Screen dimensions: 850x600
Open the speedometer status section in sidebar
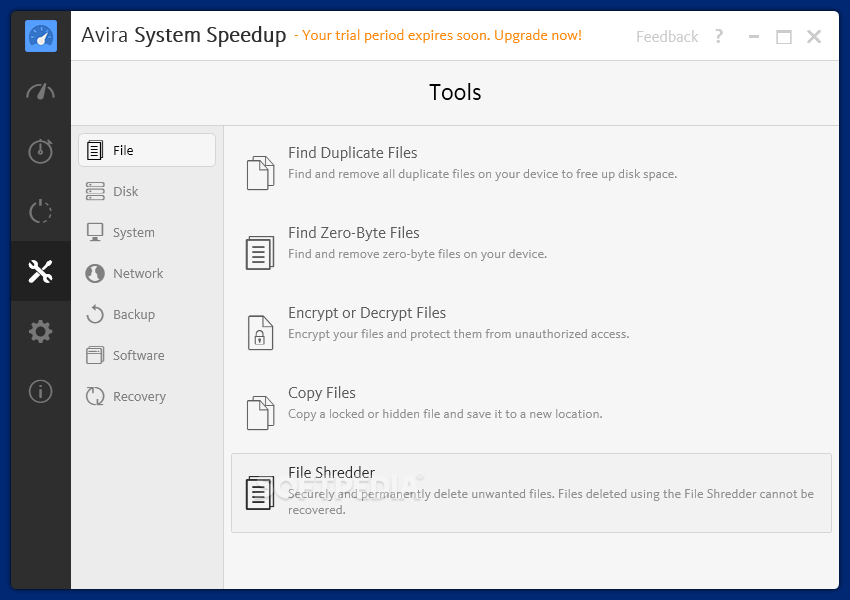[x=41, y=92]
